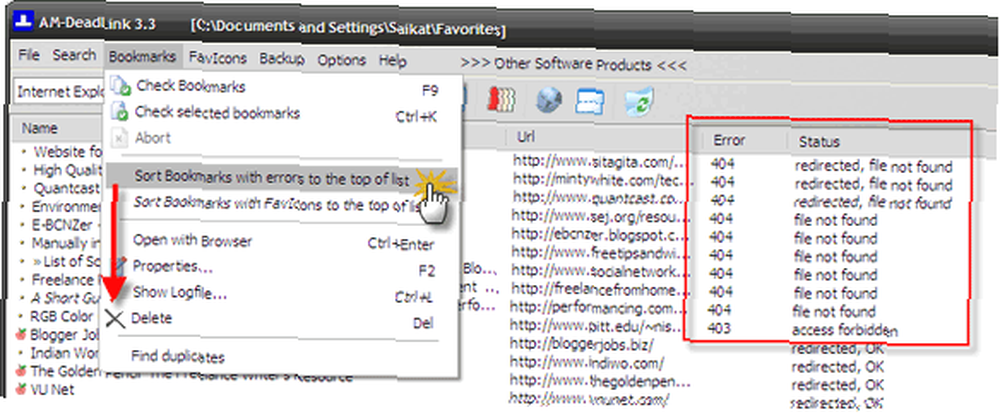Click Other Software Products link

tap(573, 64)
